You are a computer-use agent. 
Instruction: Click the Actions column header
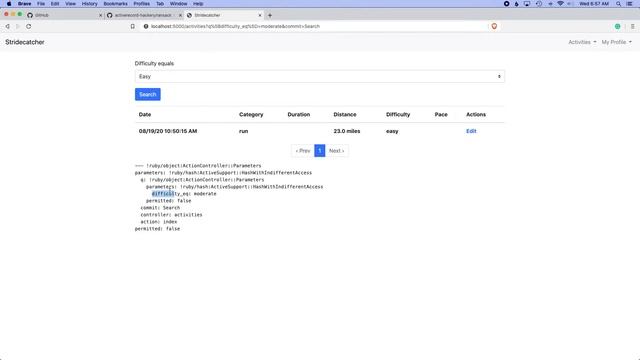pyautogui.click(x=476, y=114)
